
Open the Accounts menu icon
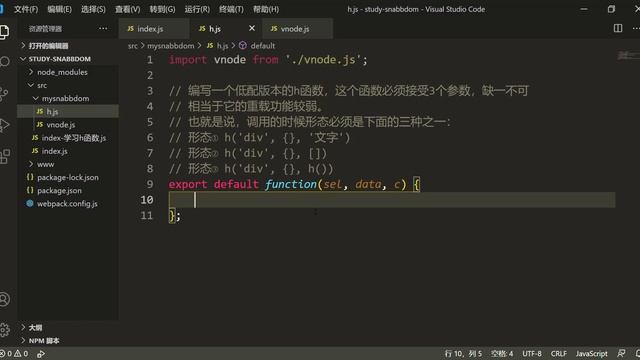4,299
